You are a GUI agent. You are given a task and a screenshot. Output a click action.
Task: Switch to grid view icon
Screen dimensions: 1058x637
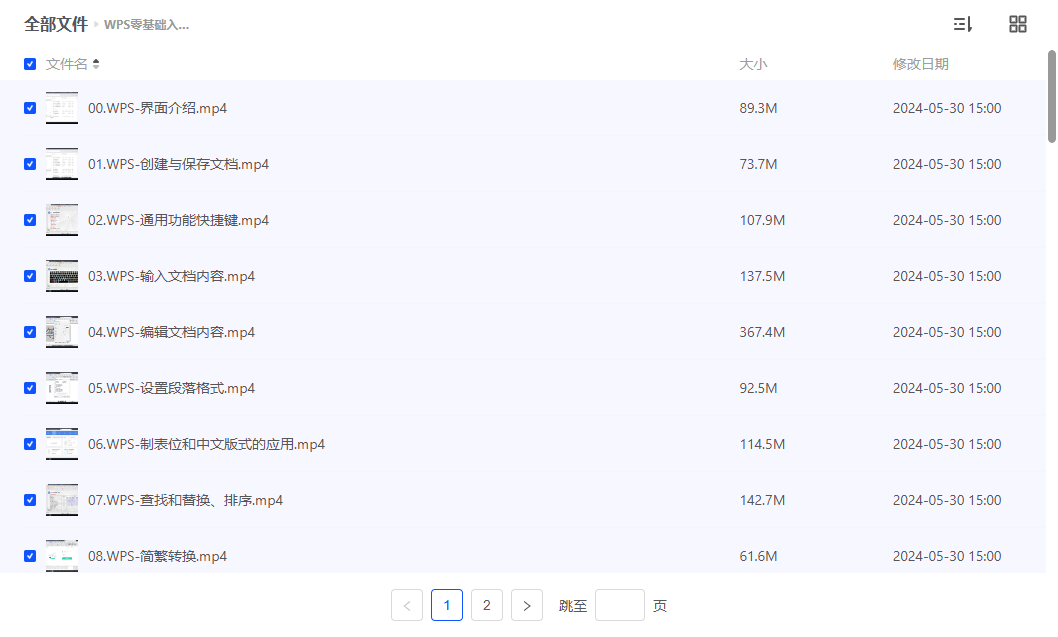tap(1018, 24)
